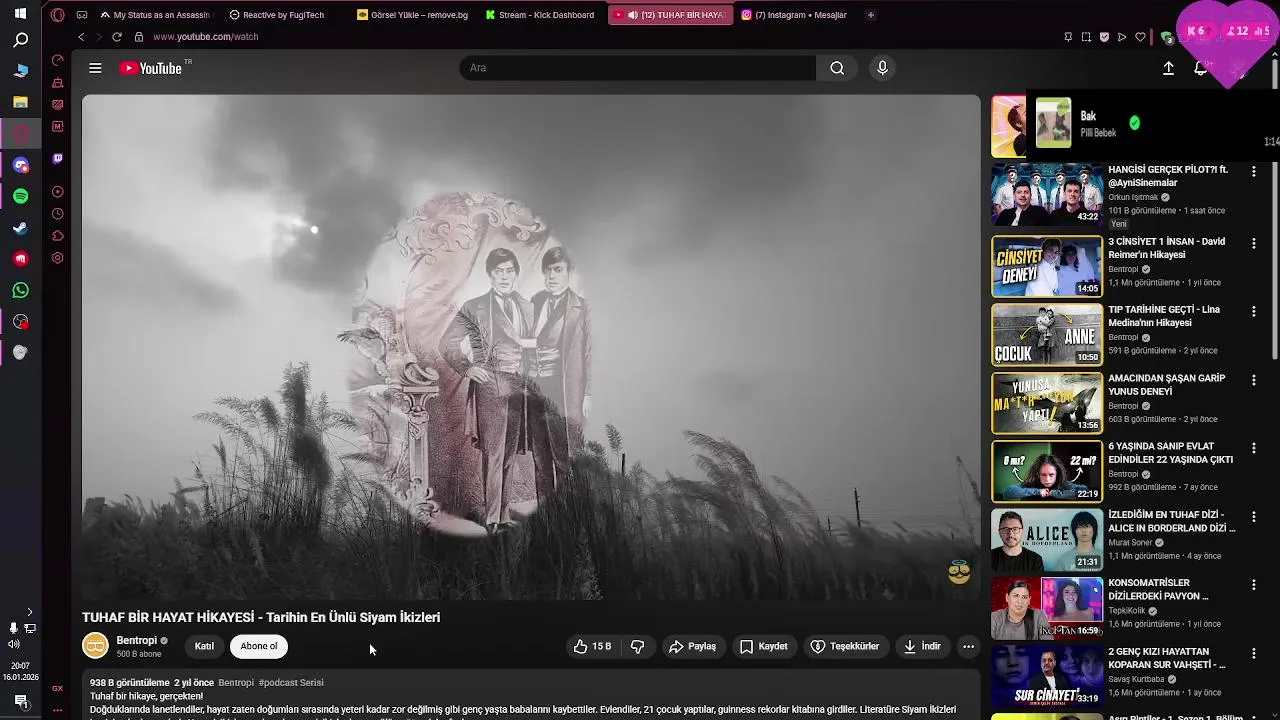Reload the page in the browser
The width and height of the screenshot is (1280, 720).
(117, 37)
